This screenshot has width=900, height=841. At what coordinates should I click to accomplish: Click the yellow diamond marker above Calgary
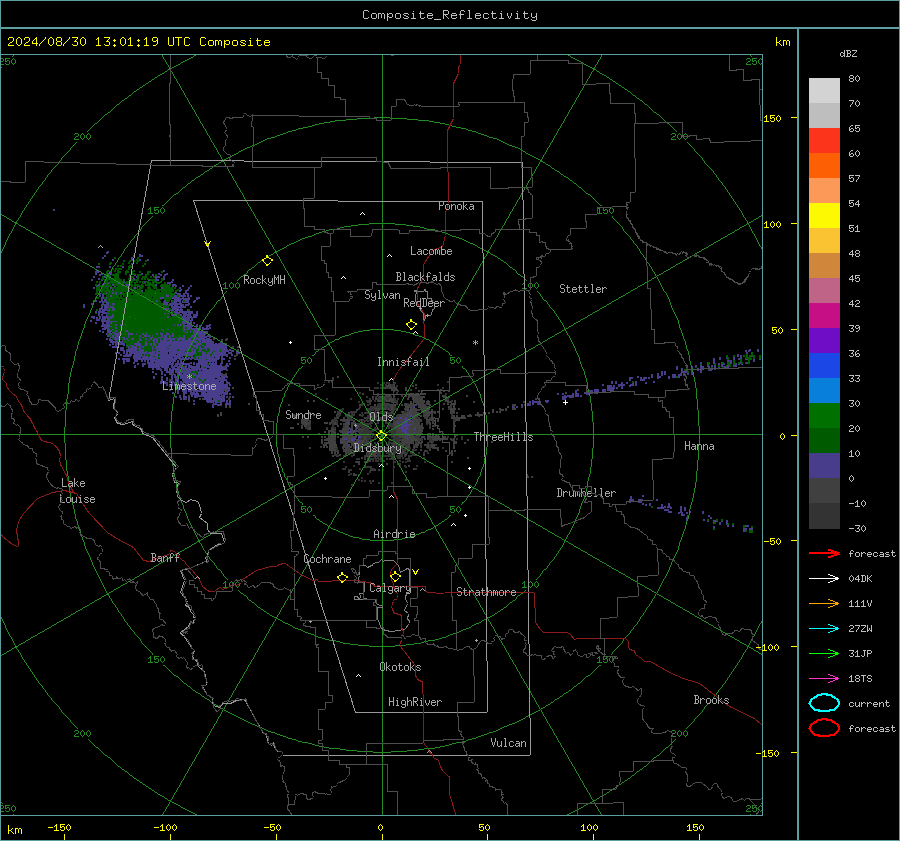[x=395, y=576]
